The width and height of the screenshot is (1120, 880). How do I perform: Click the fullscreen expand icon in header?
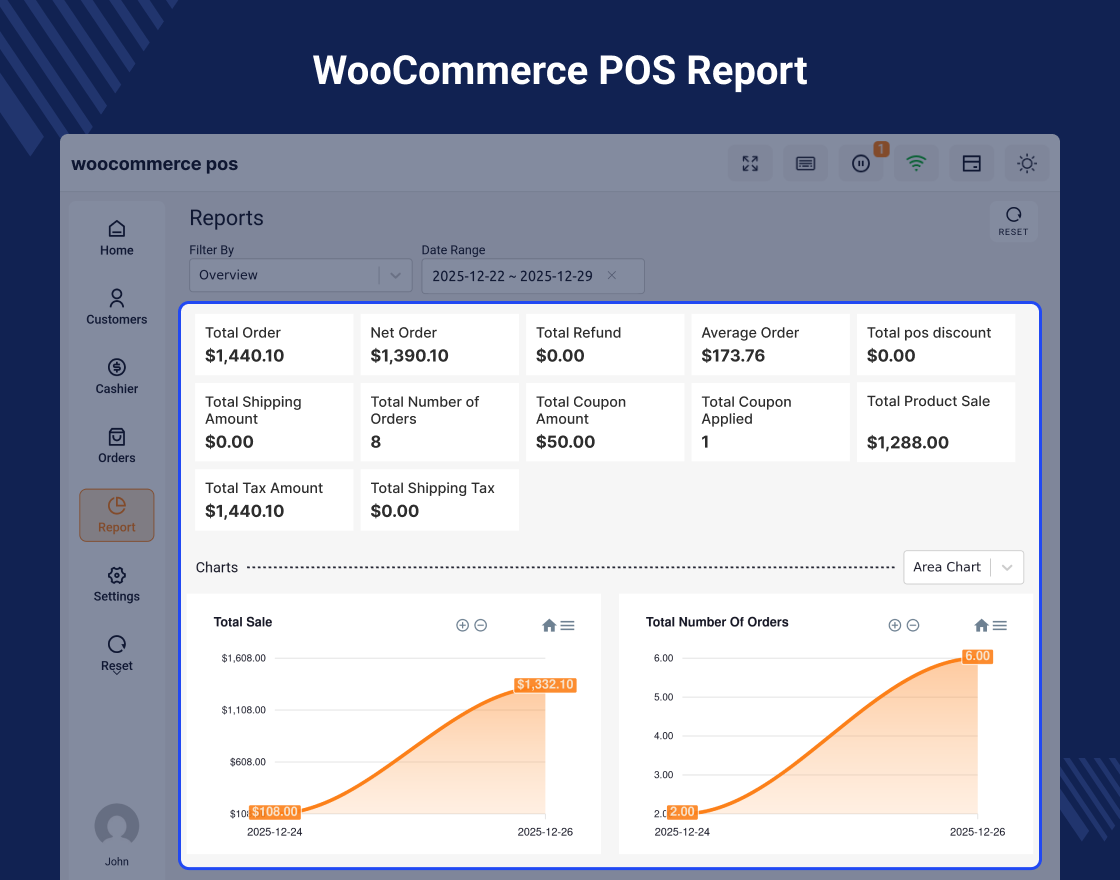point(750,164)
